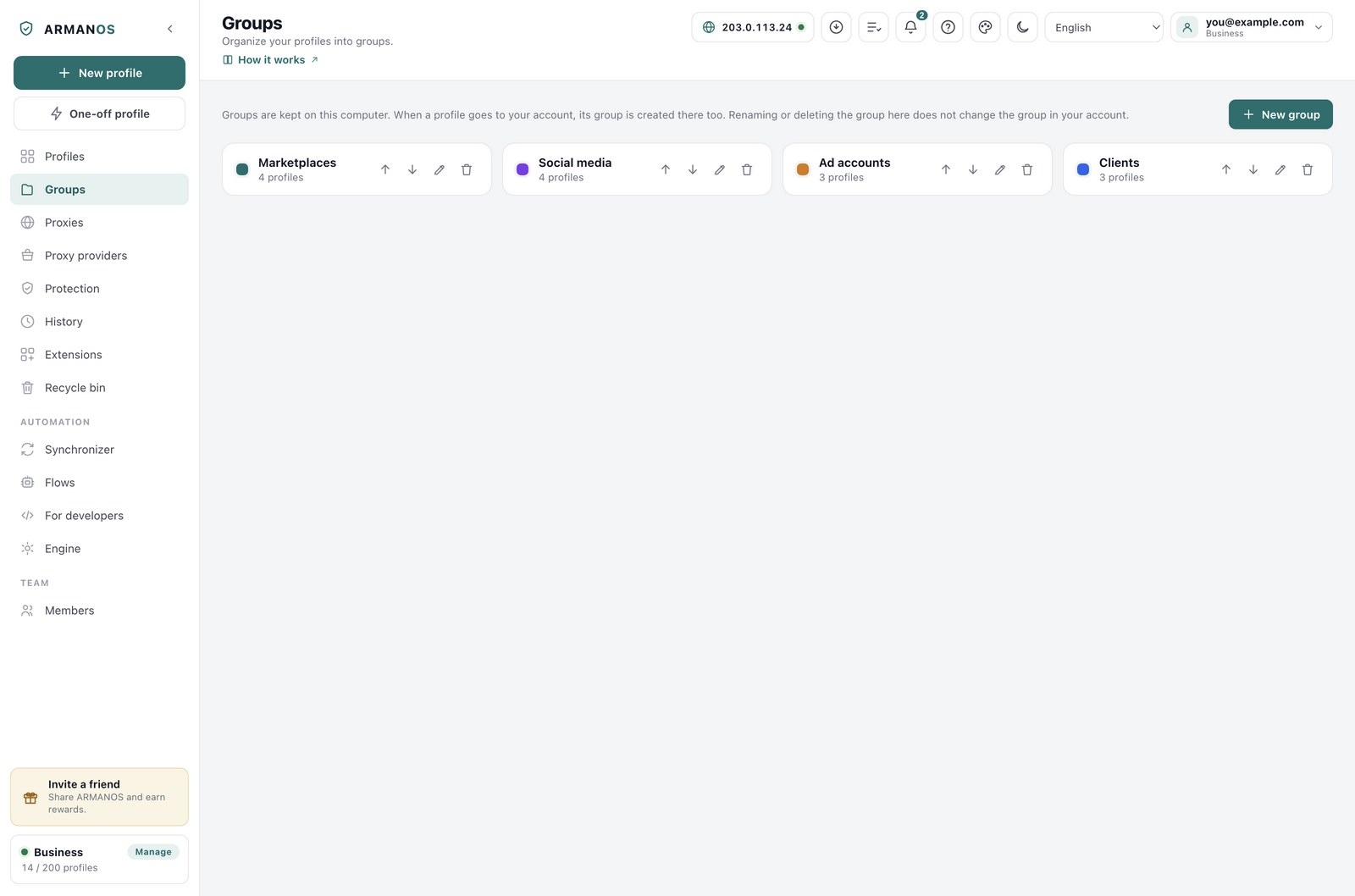Open the English language dropdown
Screen dimensions: 1355x896
click(x=1103, y=27)
